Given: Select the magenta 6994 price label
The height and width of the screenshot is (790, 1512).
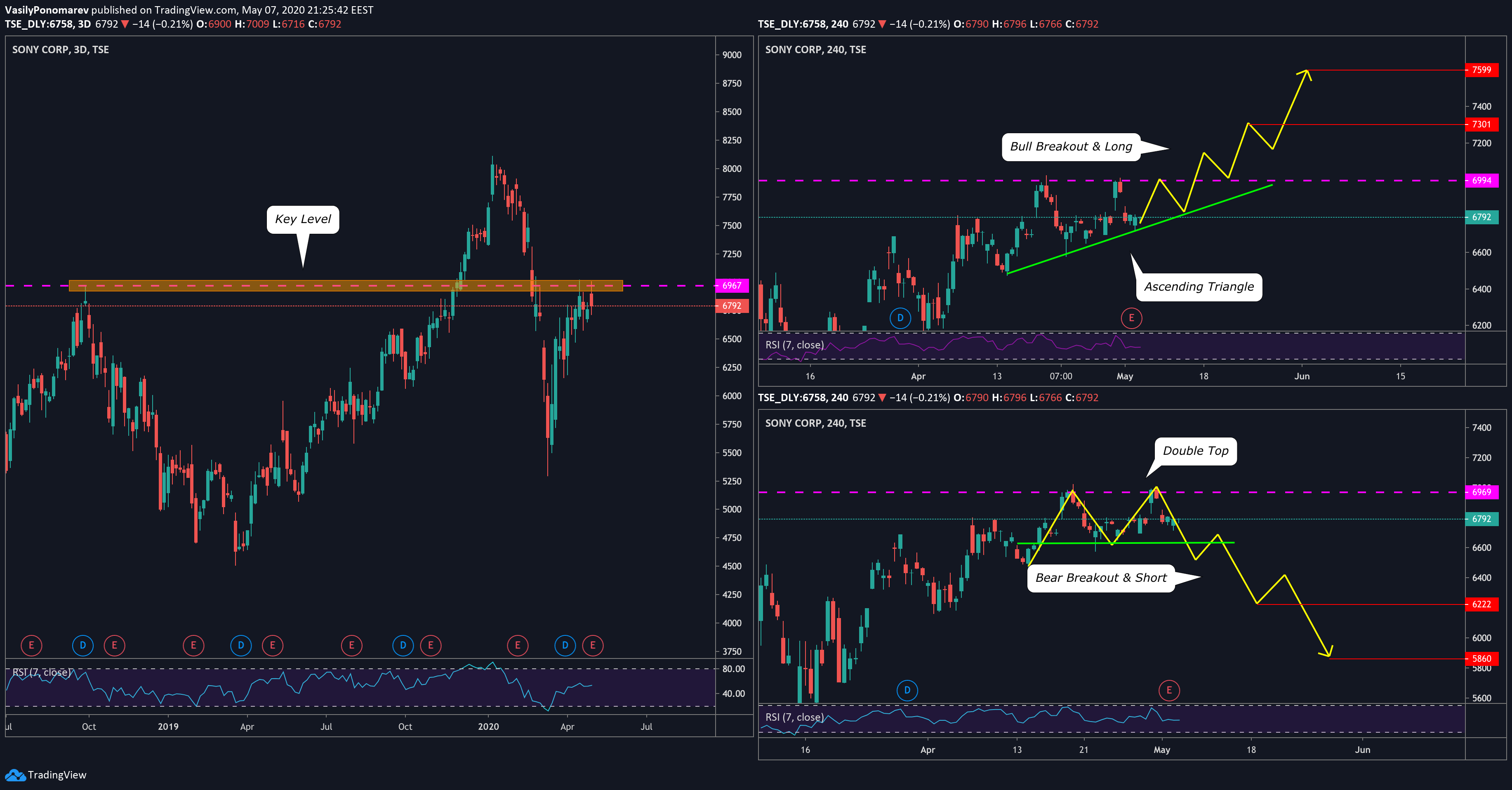Looking at the screenshot, I should pyautogui.click(x=1481, y=181).
